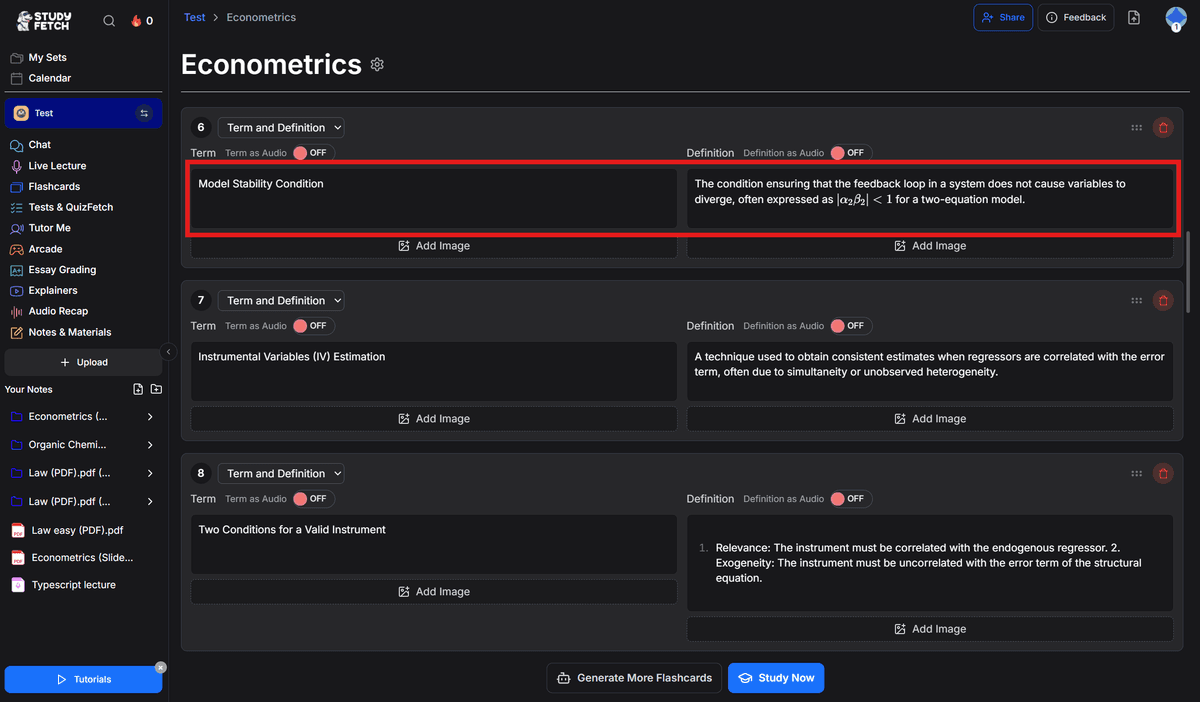Click new note icon beside Your Notes

(138, 389)
